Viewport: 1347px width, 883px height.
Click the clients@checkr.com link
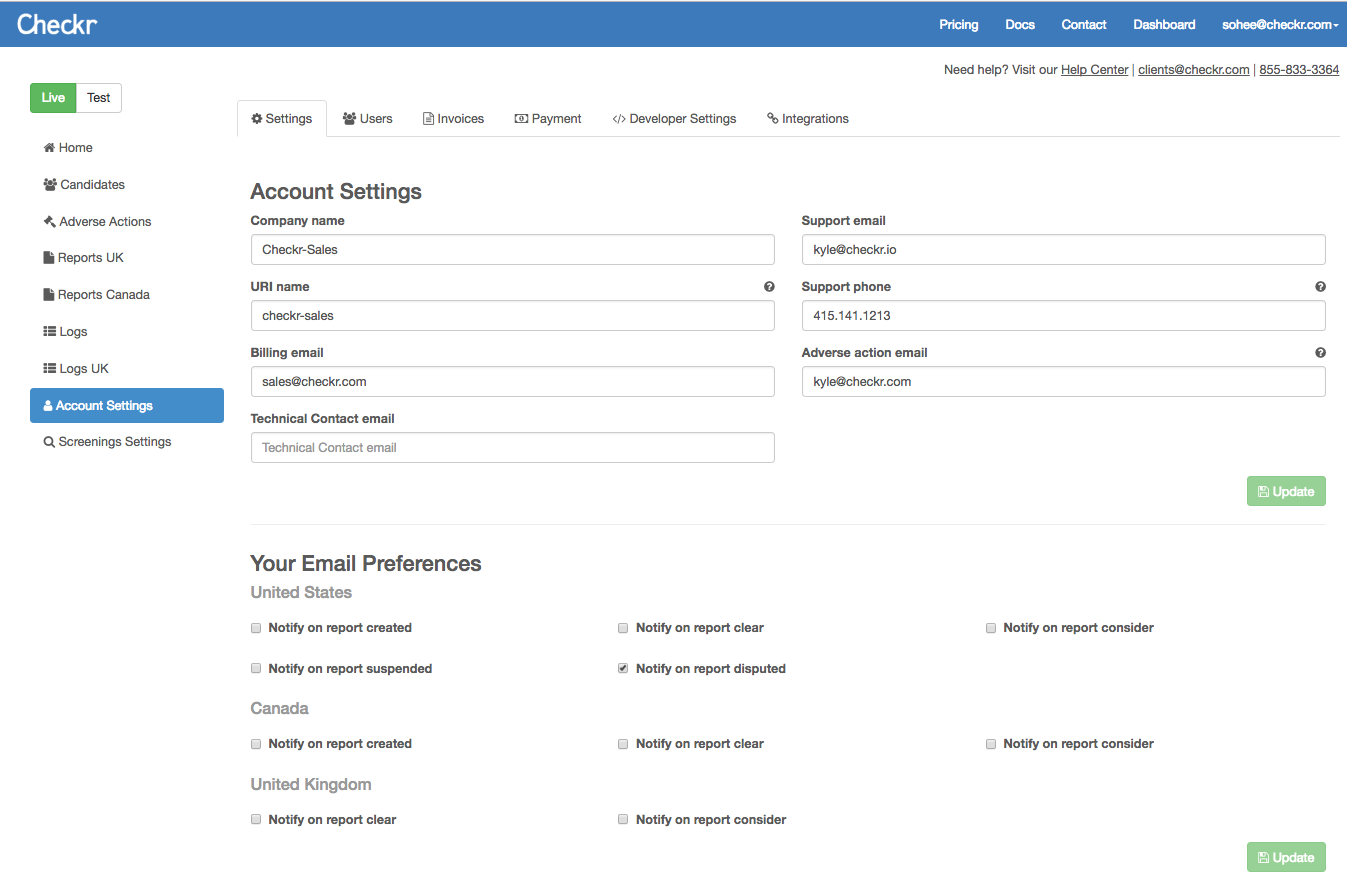coord(1193,70)
